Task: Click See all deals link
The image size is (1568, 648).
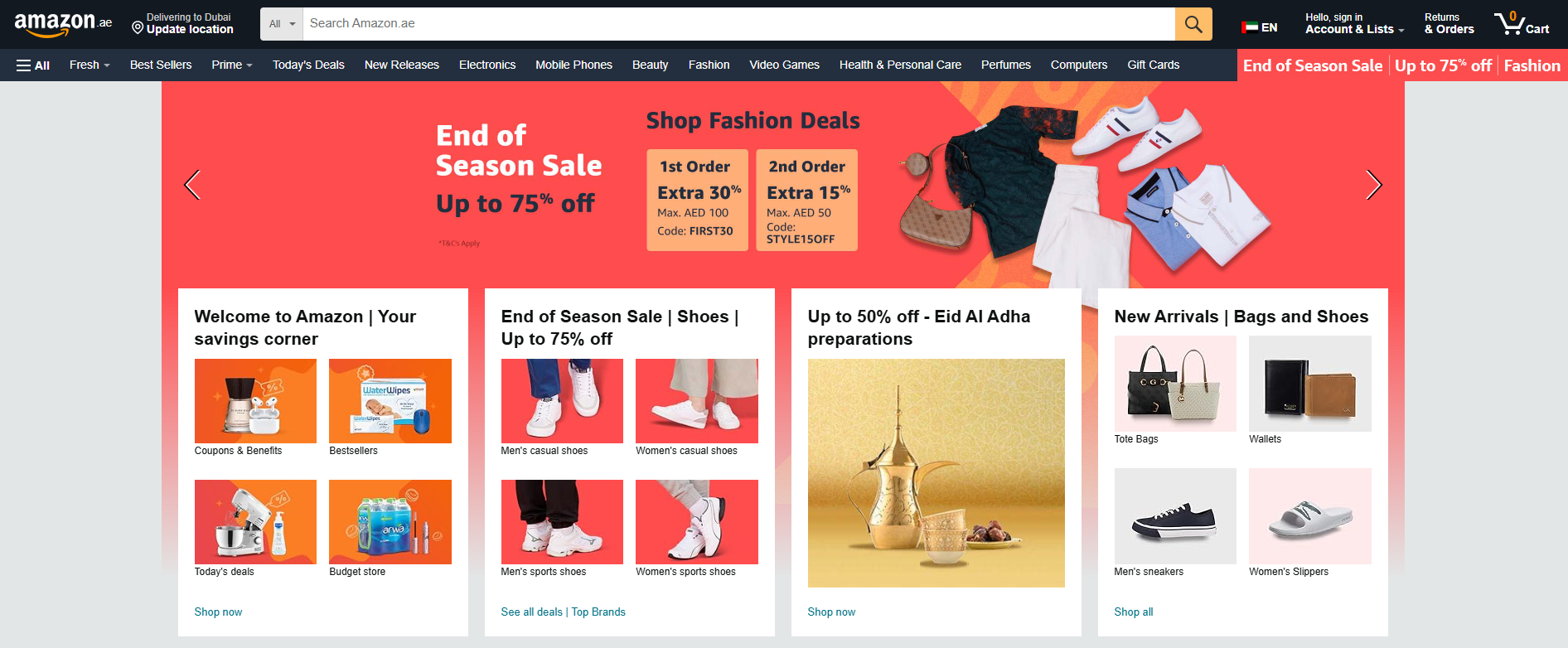Action: pos(531,612)
